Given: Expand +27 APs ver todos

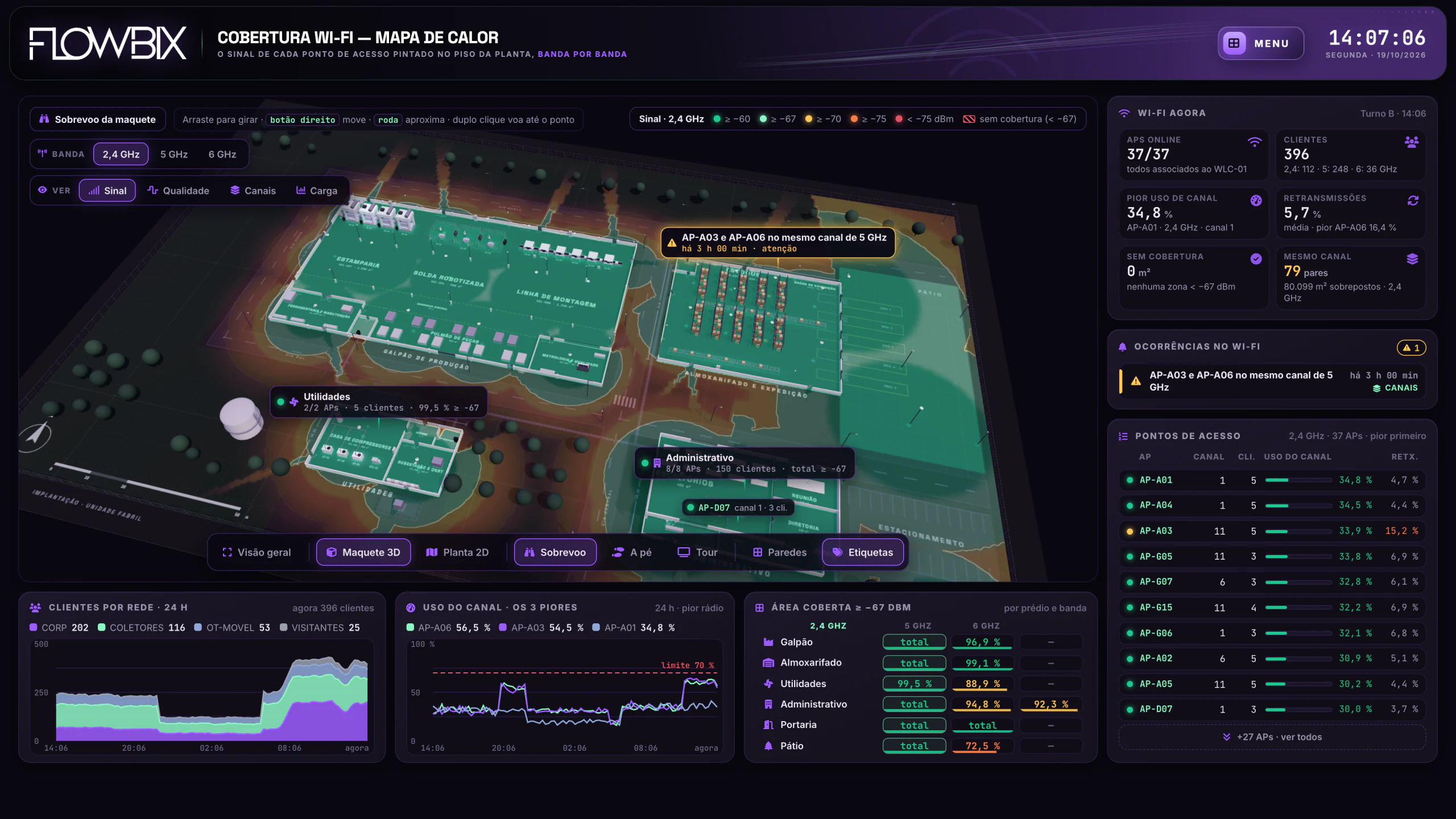Looking at the screenshot, I should (x=1272, y=737).
